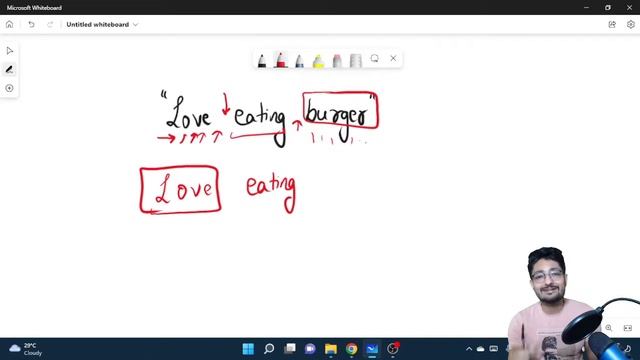The width and height of the screenshot is (640, 360).
Task: Minimize the Whiteboard window
Action: click(x=587, y=7)
